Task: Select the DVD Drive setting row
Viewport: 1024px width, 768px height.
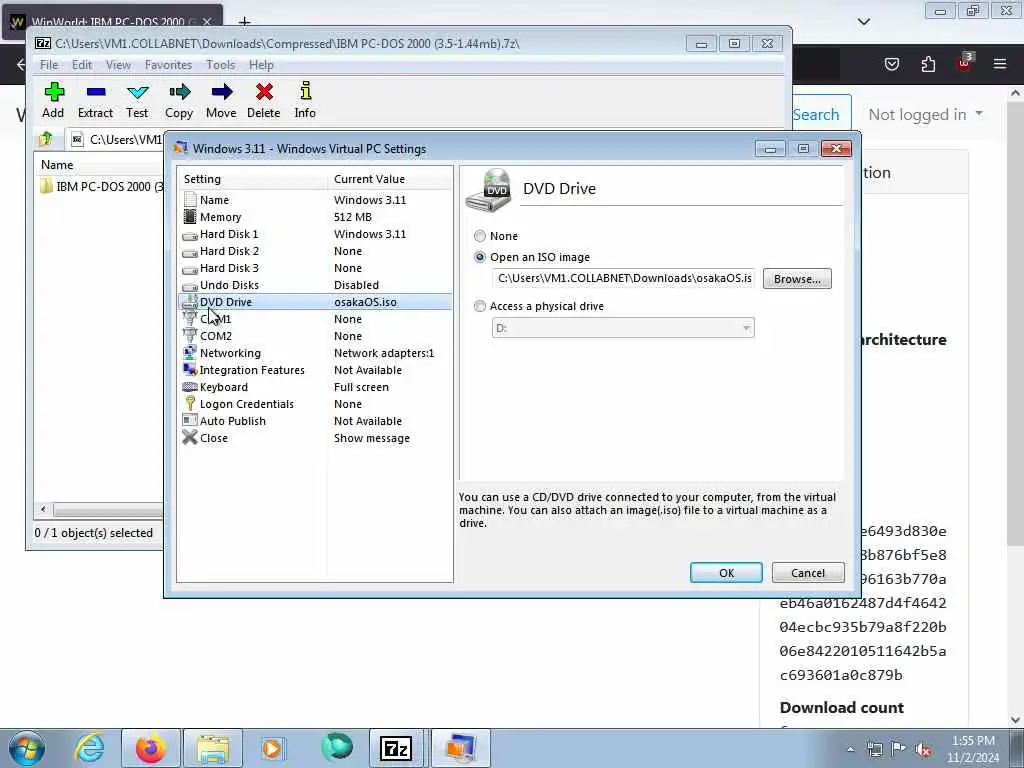Action: 315,302
